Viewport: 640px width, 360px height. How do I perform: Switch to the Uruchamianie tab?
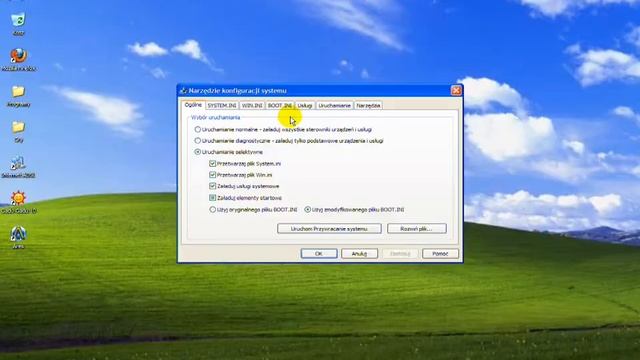click(334, 105)
